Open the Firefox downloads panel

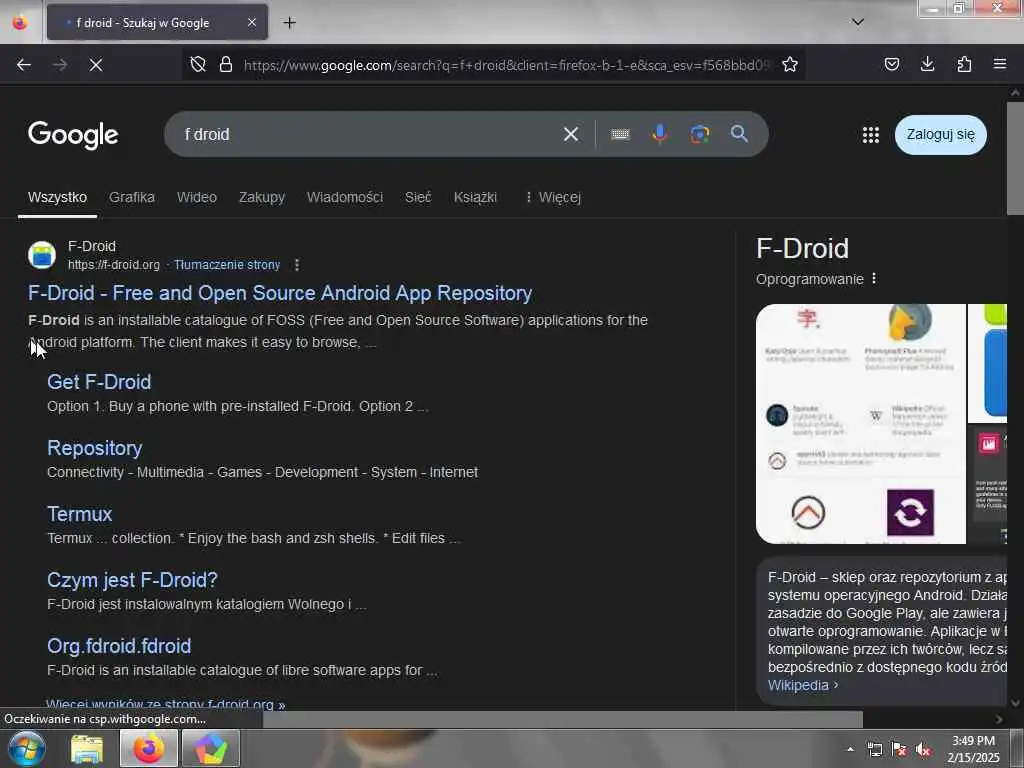pos(927,64)
